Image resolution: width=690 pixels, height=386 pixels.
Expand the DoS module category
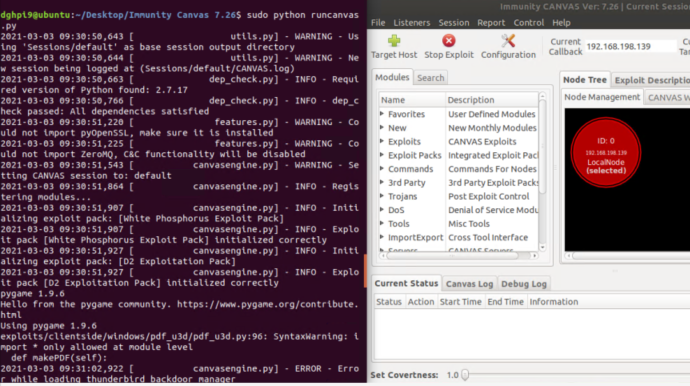[382, 210]
